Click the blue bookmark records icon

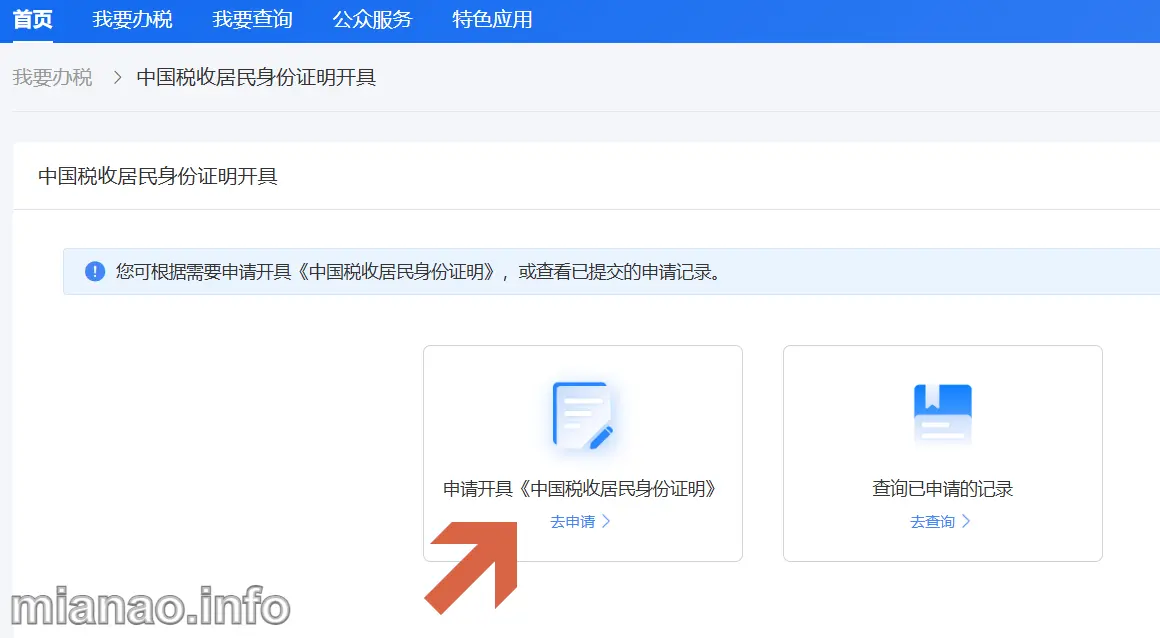(x=942, y=414)
